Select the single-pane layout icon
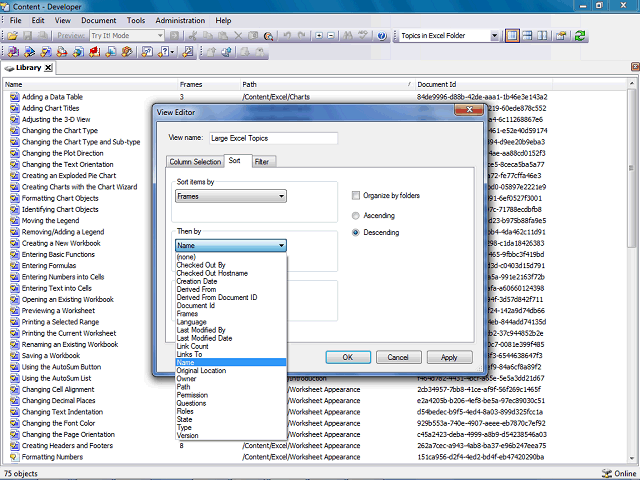Viewport: 640px width, 480px height. click(512, 36)
